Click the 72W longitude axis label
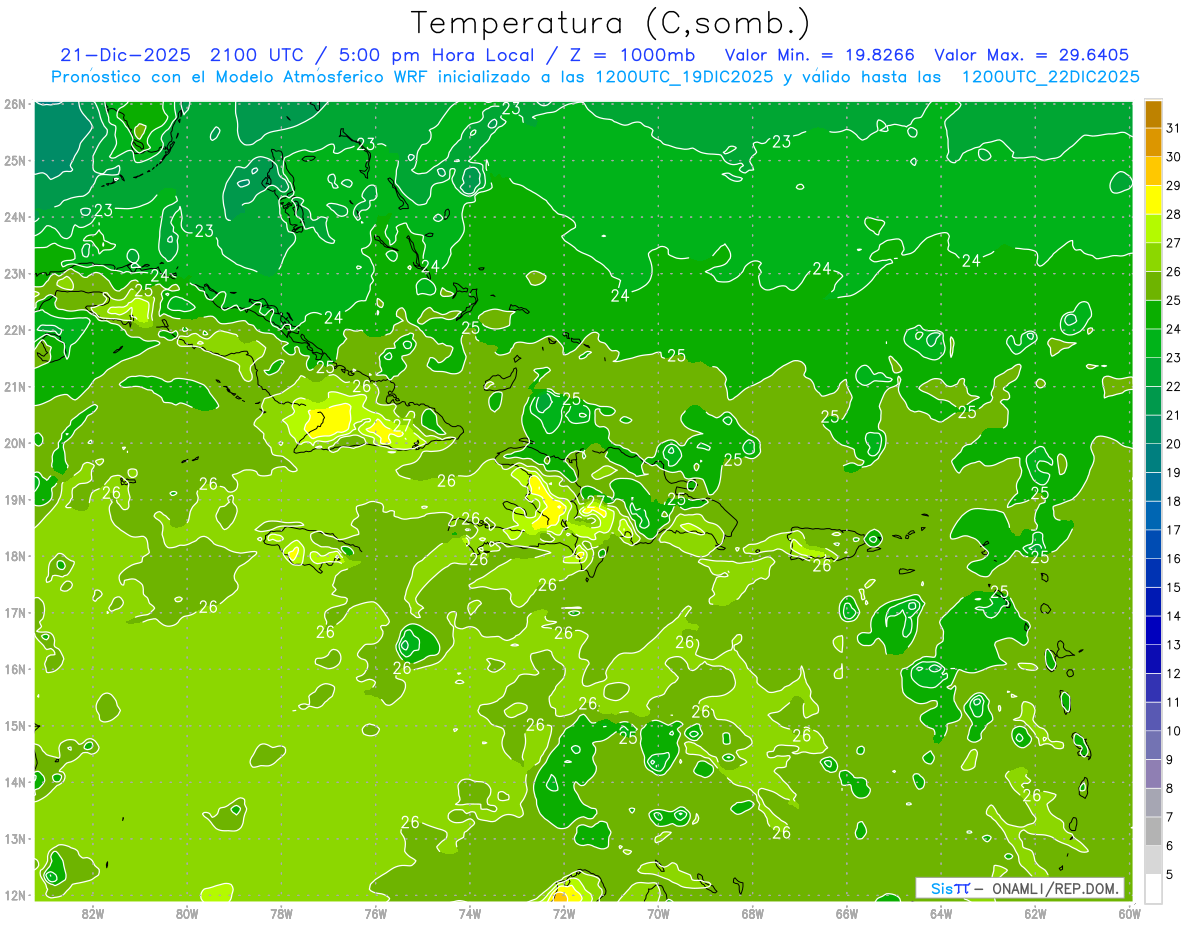Screen dimensions: 1200x927 pos(564,913)
